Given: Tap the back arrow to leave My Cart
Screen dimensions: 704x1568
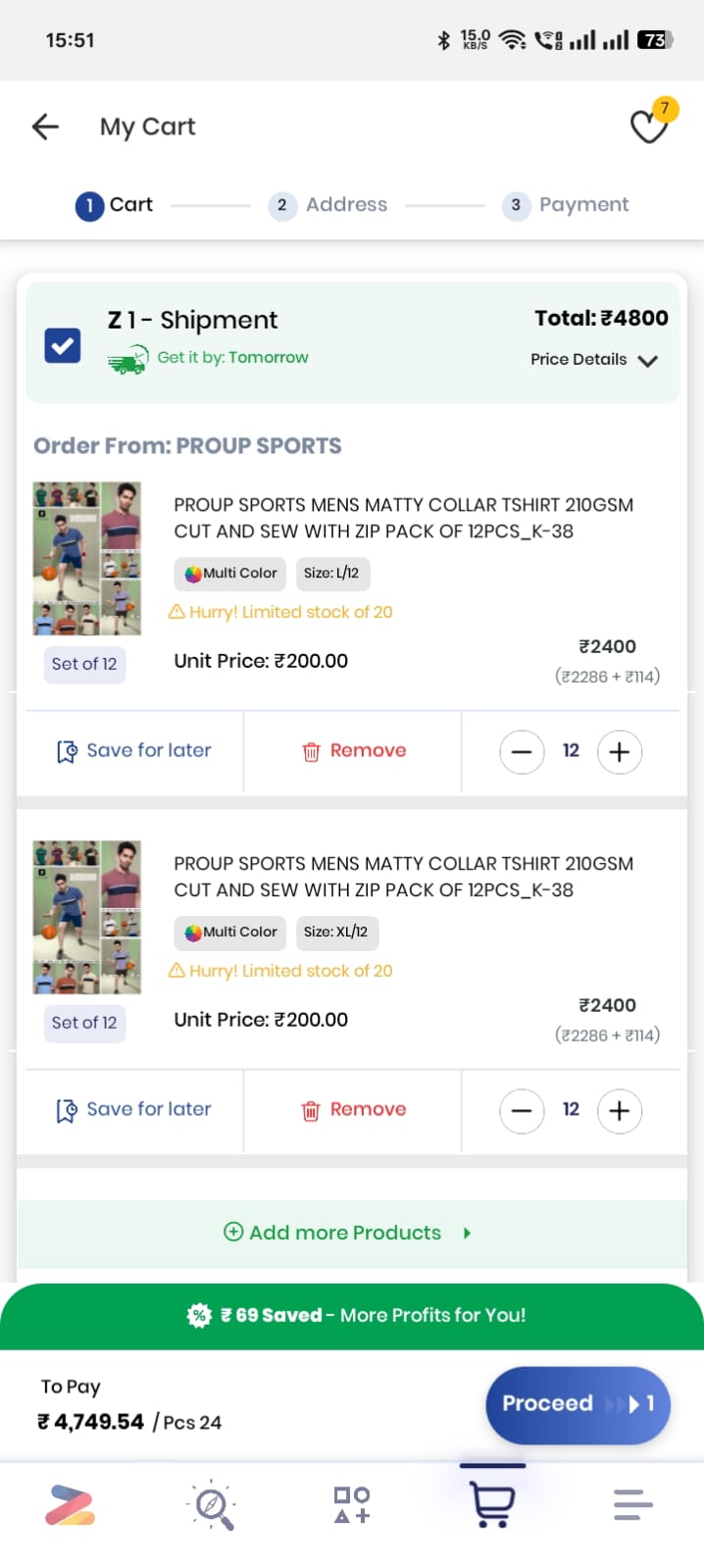Looking at the screenshot, I should (44, 126).
